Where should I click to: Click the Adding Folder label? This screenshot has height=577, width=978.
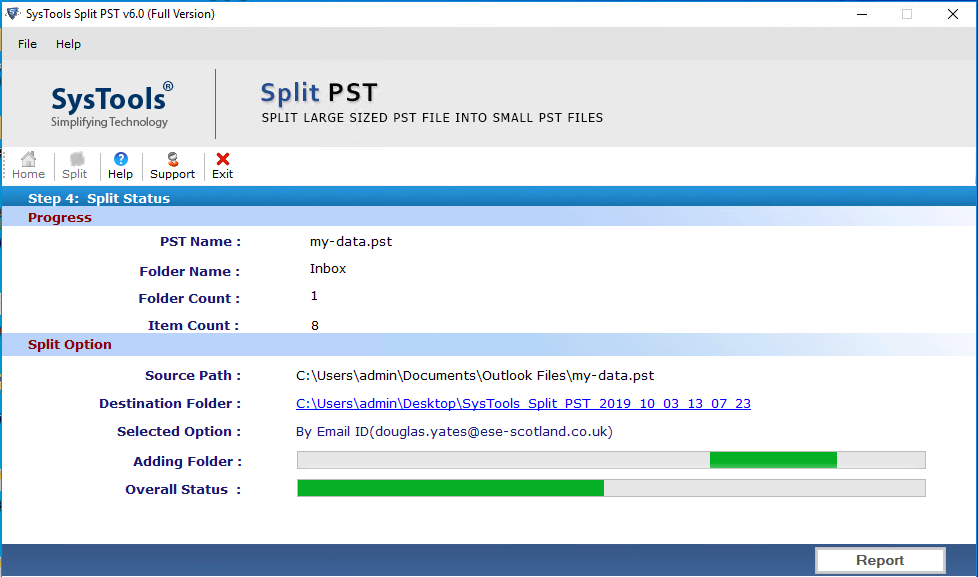[x=187, y=462]
